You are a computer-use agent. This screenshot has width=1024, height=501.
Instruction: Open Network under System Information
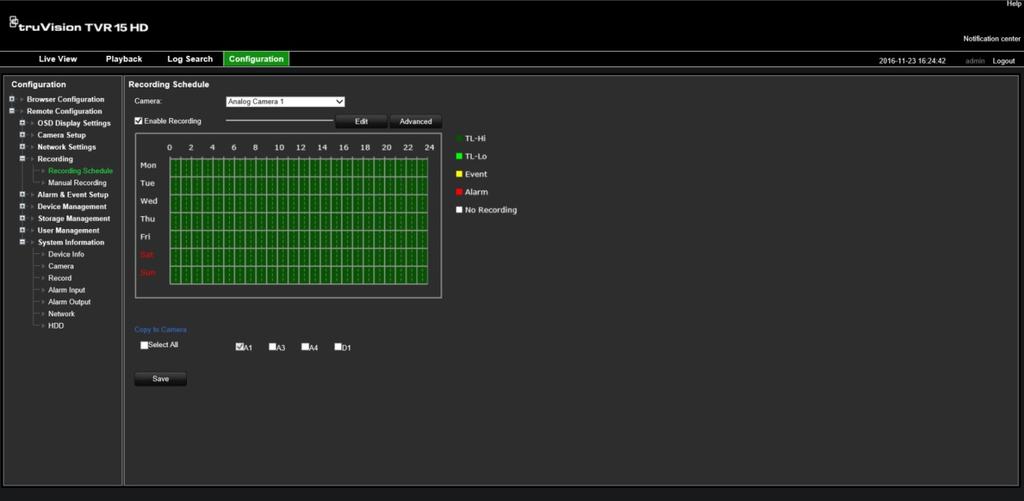point(61,314)
